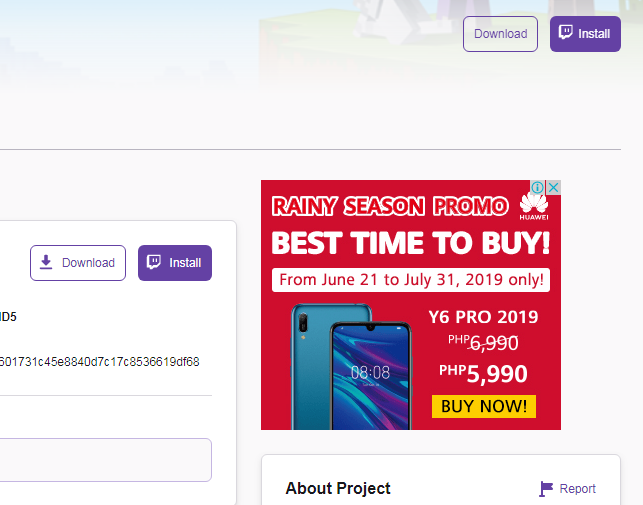Click the MD5 hash string
Image resolution: width=643 pixels, height=505 pixels.
click(100, 361)
